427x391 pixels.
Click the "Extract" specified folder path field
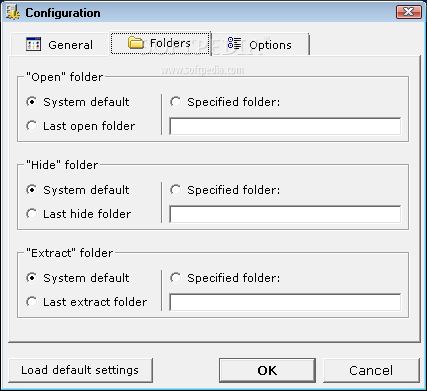coord(285,302)
